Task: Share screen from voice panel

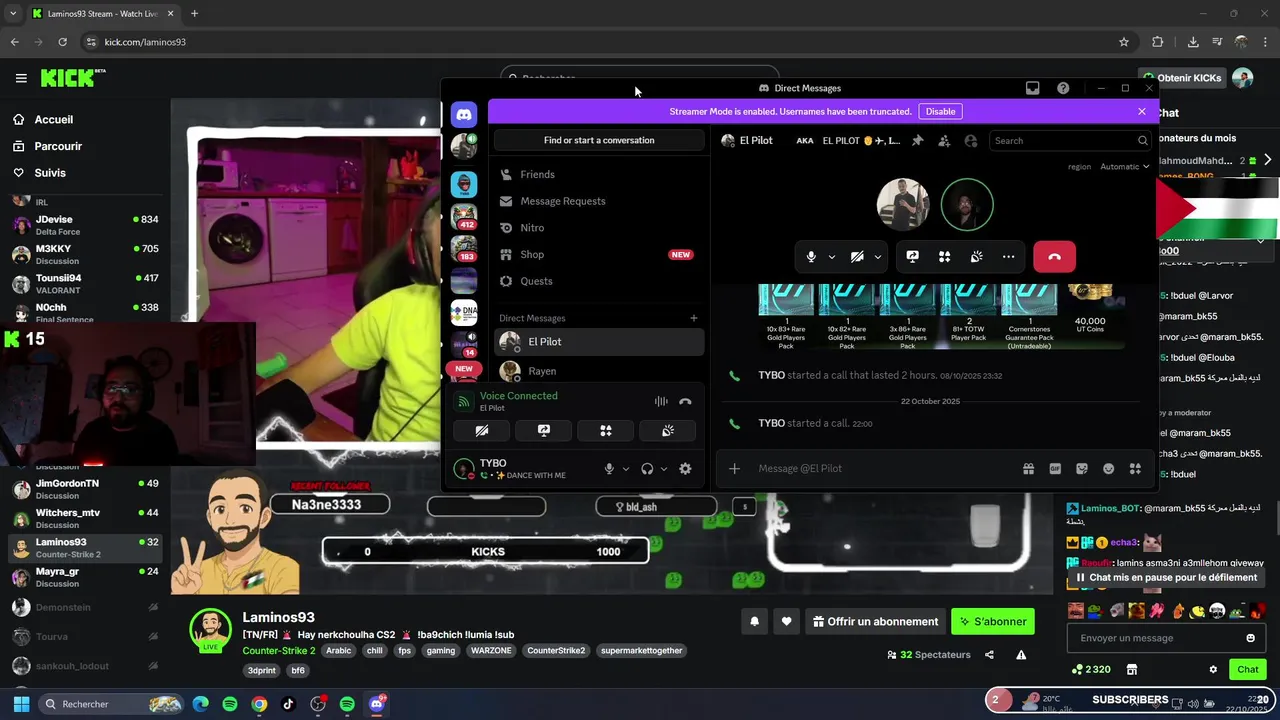Action: coord(544,431)
